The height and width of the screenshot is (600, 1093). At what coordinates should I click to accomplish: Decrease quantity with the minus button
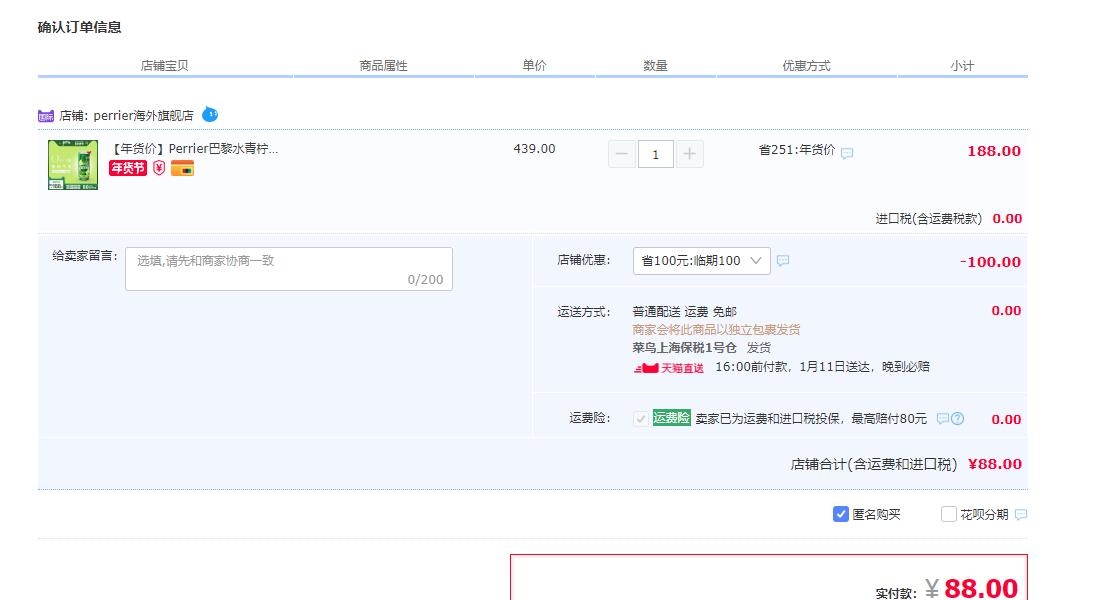point(621,154)
